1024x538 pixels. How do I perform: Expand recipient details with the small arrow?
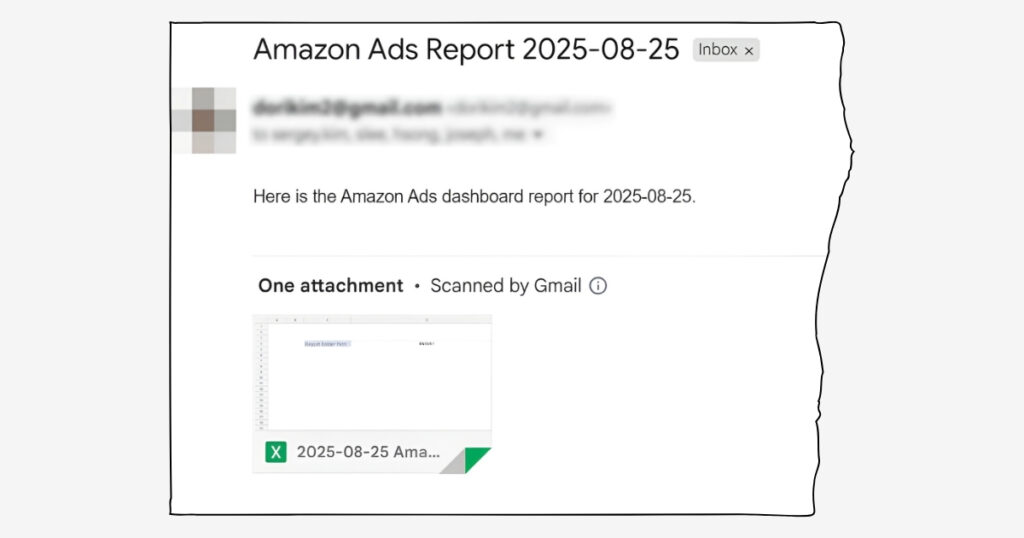(x=538, y=134)
